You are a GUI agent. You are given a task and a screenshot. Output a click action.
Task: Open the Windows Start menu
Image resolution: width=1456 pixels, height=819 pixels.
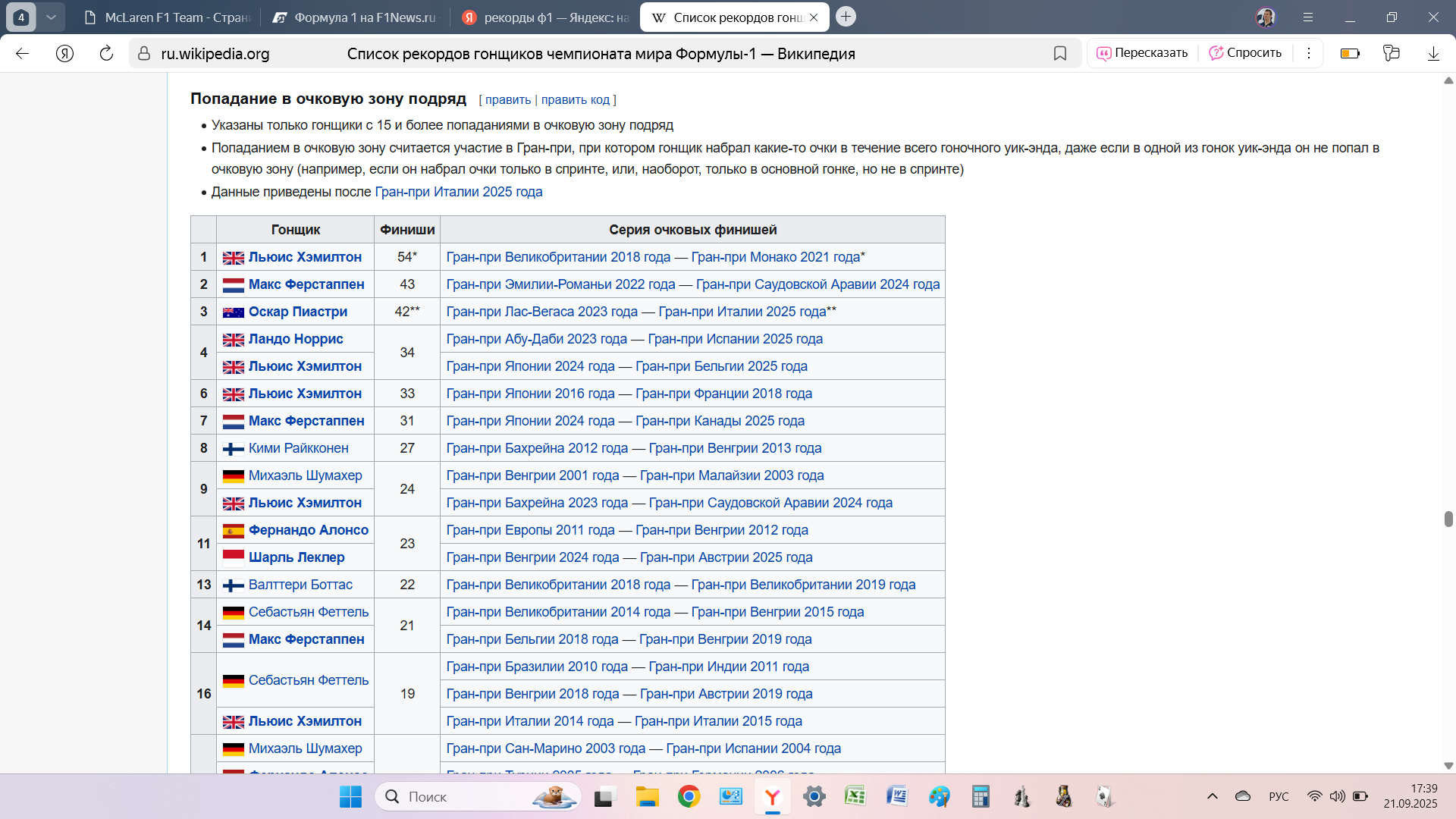click(x=350, y=796)
